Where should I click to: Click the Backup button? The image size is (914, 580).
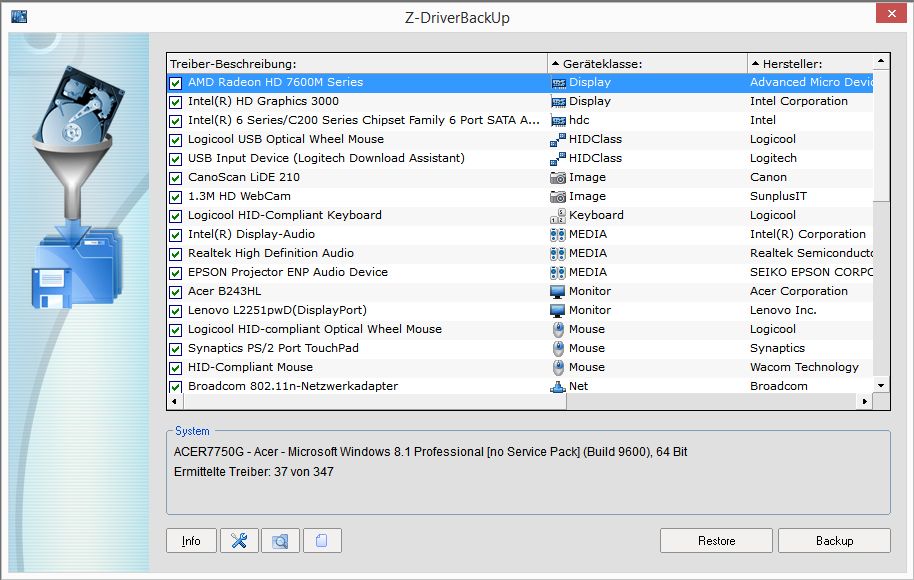click(834, 540)
